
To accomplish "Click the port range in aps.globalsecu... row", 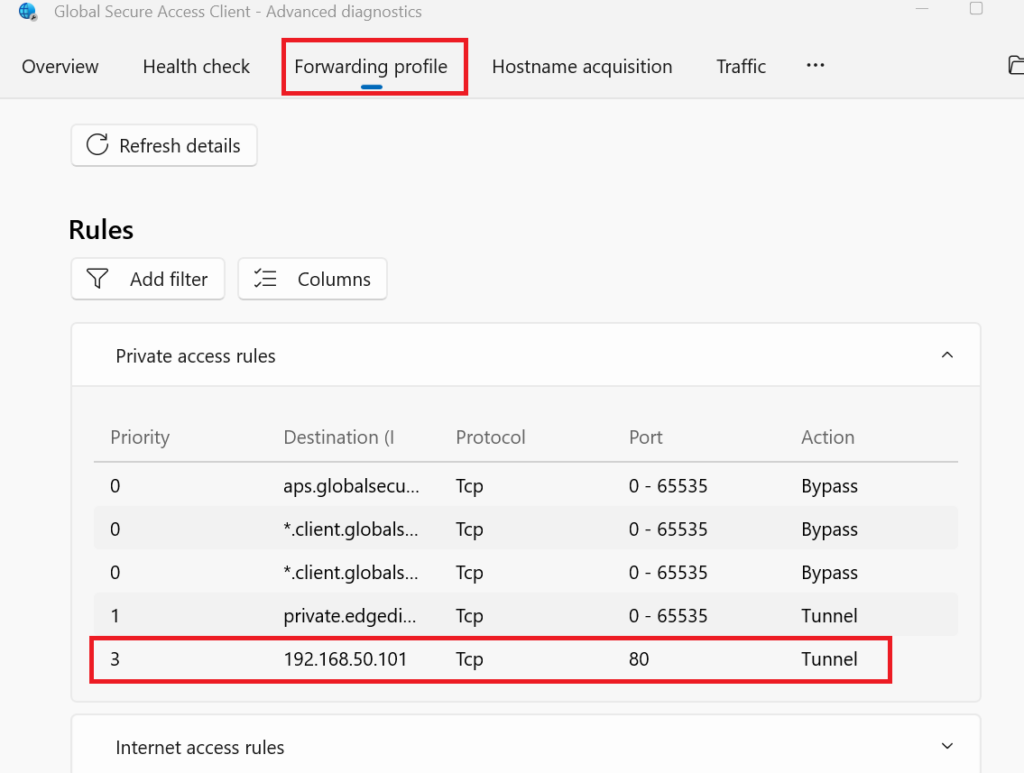I will coord(668,486).
